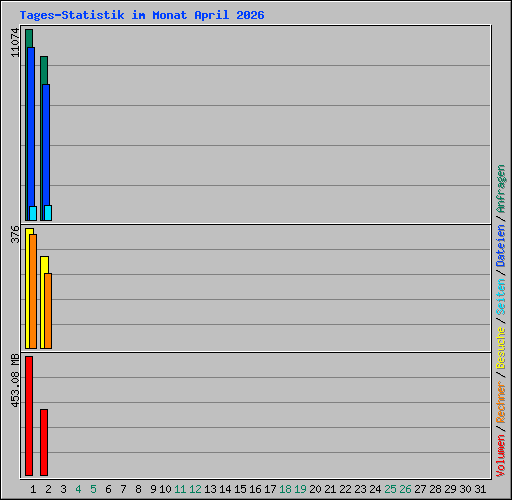512x500 pixels.
Task: Click the 'Seiten' legend label
Action: click(501, 297)
